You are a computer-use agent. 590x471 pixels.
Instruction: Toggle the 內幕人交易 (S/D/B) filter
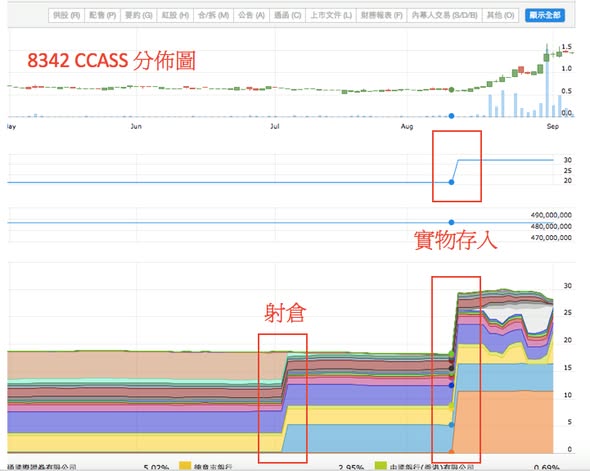(x=444, y=15)
